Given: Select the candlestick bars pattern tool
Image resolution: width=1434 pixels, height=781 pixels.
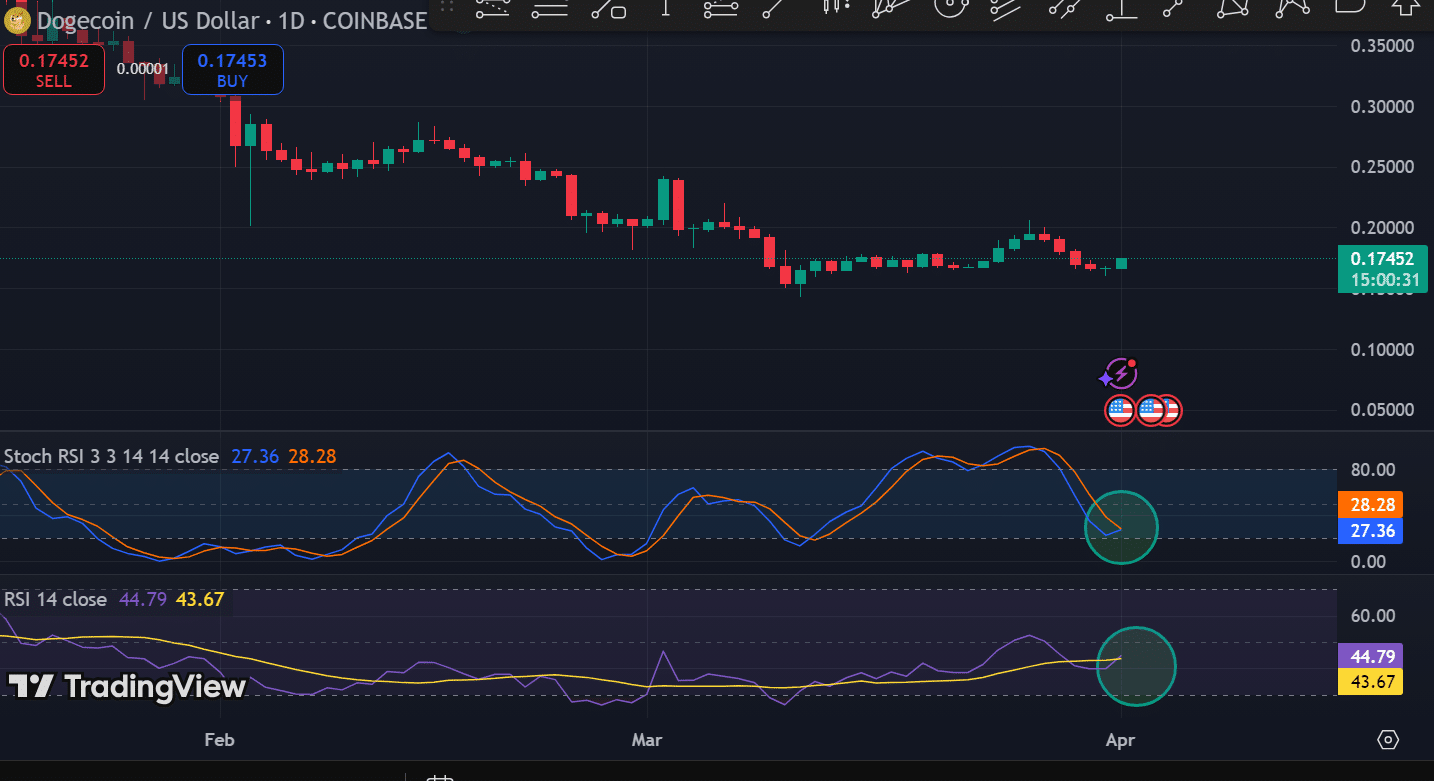Looking at the screenshot, I should point(834,8).
